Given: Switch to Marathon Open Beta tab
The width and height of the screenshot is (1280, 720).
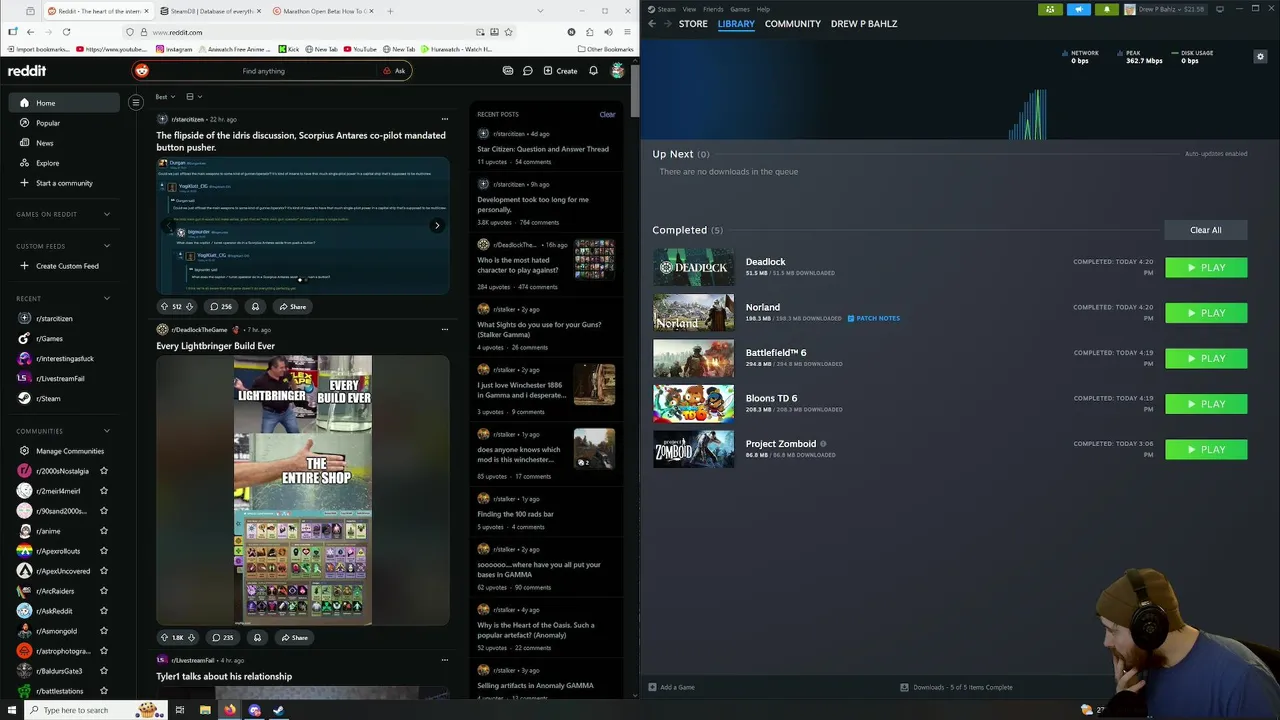Looking at the screenshot, I should (x=322, y=11).
